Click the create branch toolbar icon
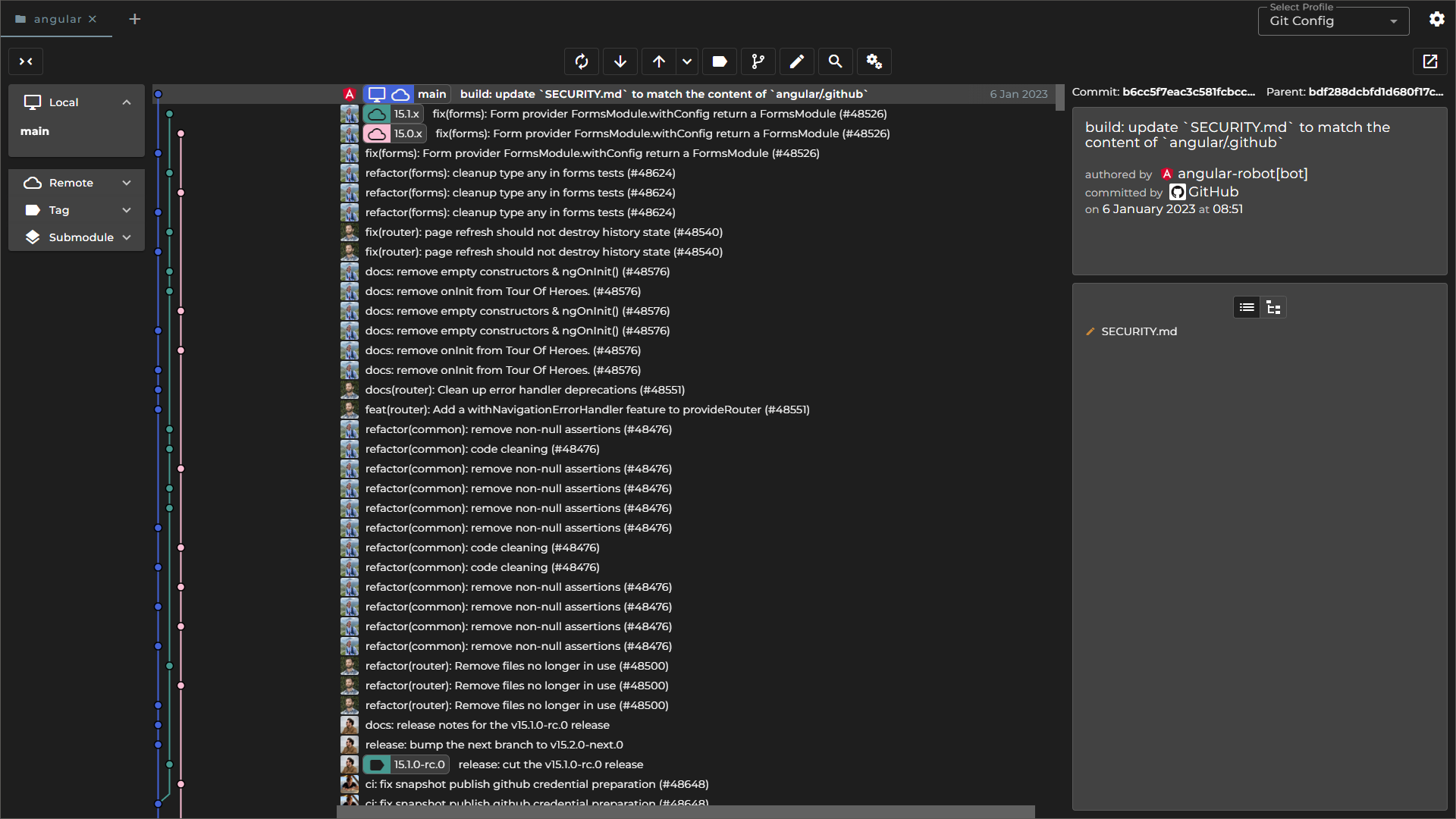The height and width of the screenshot is (819, 1456). click(758, 61)
